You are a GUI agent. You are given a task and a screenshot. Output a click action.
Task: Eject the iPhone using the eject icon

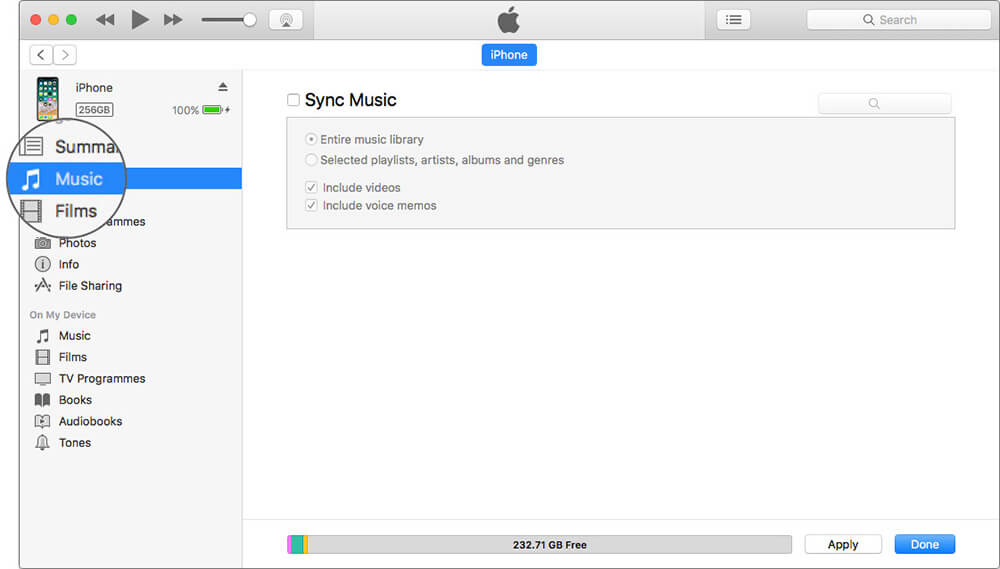coord(223,87)
